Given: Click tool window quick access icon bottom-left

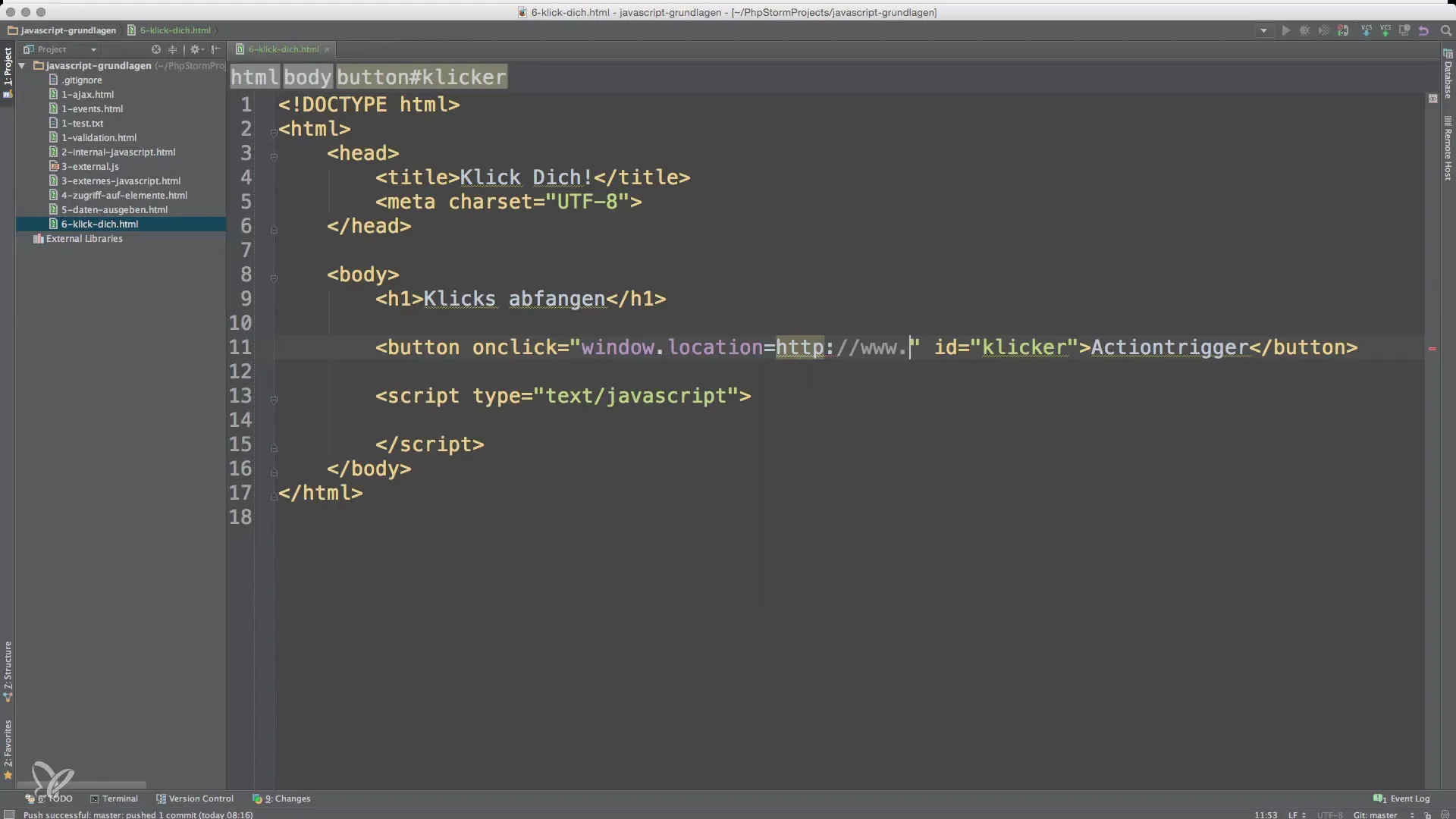Looking at the screenshot, I should (9, 814).
